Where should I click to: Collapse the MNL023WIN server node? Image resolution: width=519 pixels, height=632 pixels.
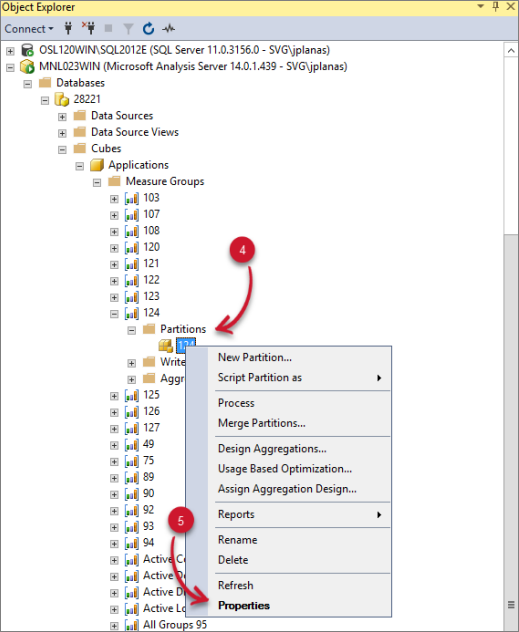click(10, 67)
